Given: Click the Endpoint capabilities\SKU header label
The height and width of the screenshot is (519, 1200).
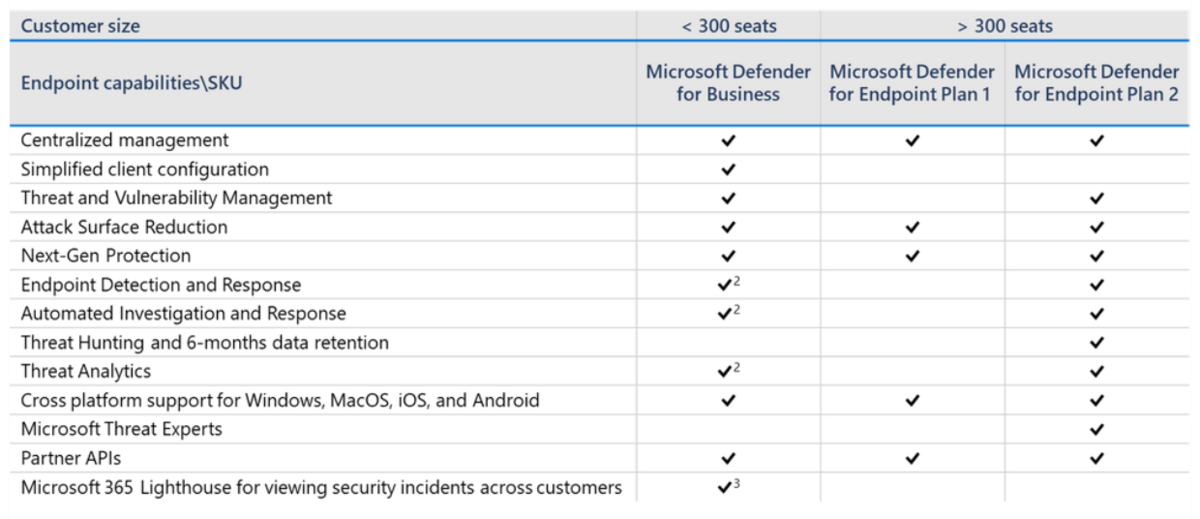Looking at the screenshot, I should point(131,83).
